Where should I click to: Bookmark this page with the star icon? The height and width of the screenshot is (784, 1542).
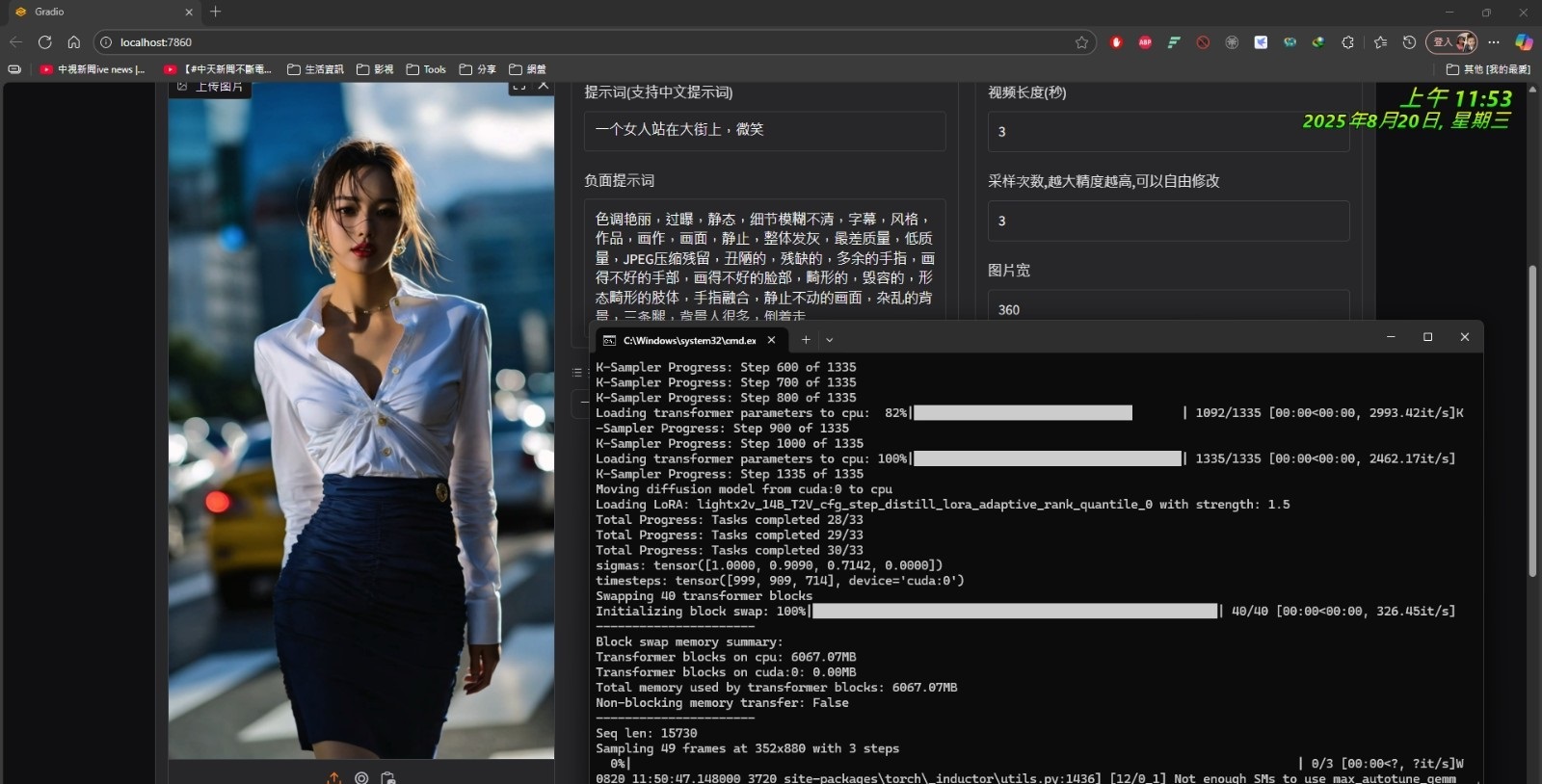click(x=1081, y=42)
